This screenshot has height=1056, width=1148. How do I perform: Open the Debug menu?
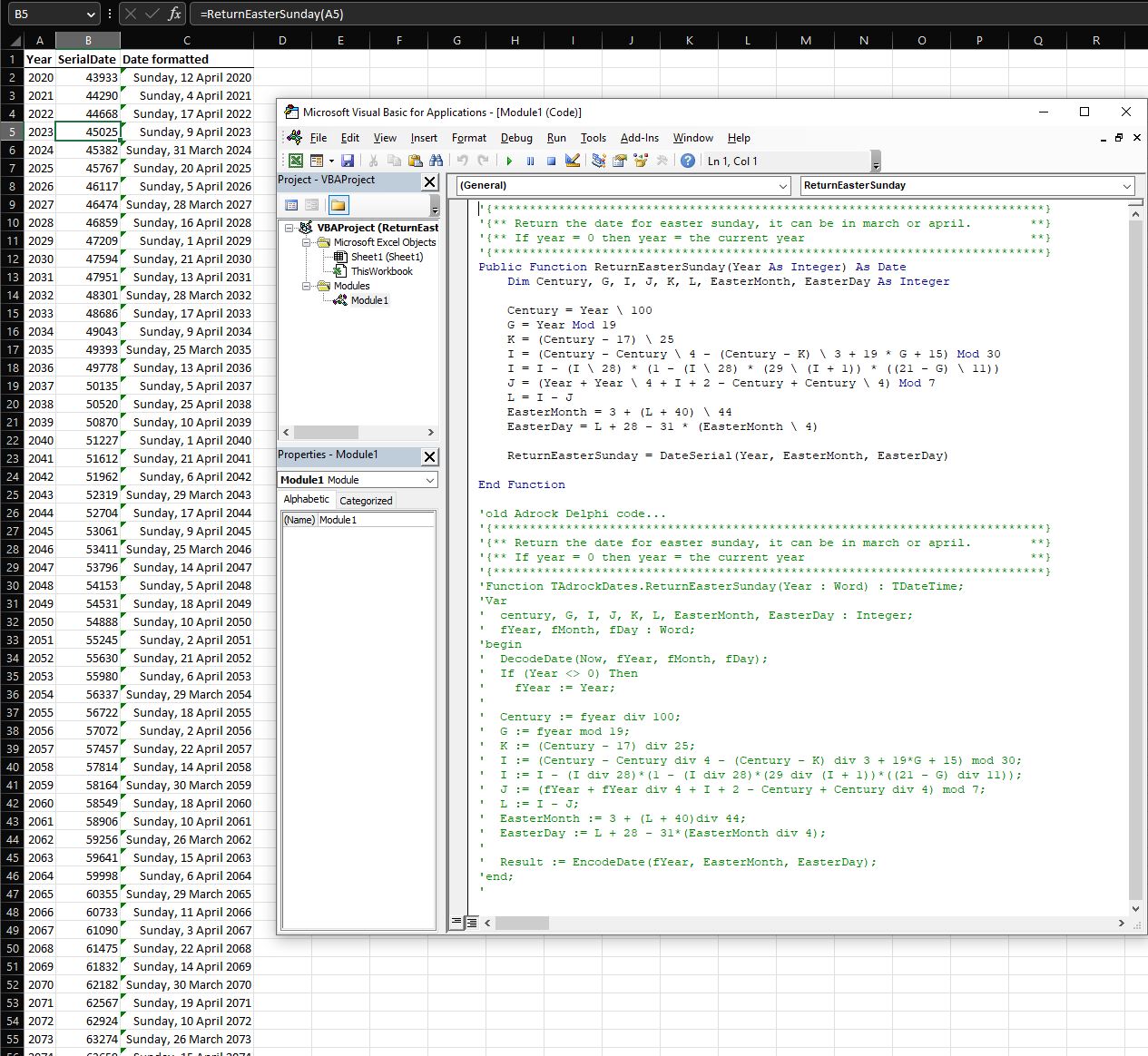[516, 138]
